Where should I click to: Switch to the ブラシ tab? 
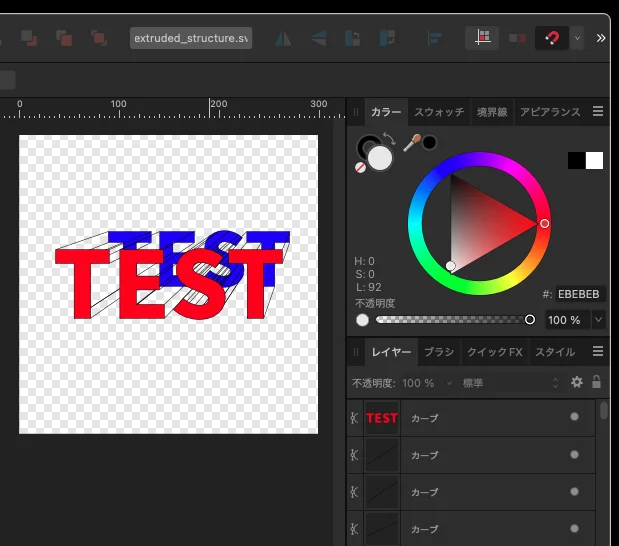pos(439,352)
